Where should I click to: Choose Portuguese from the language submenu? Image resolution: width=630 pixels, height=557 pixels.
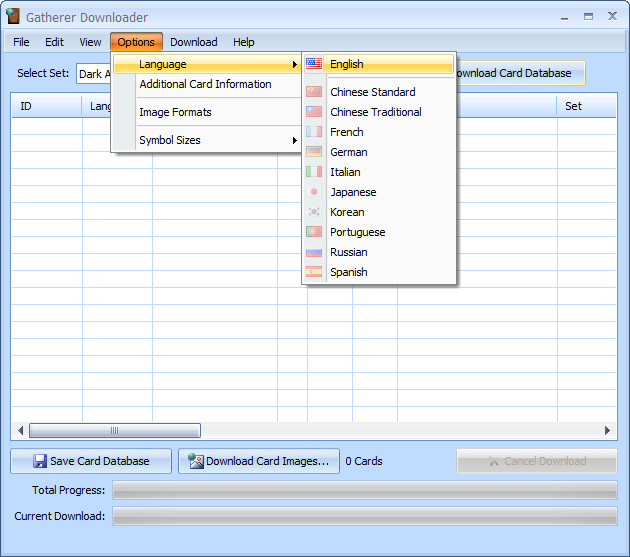point(357,232)
